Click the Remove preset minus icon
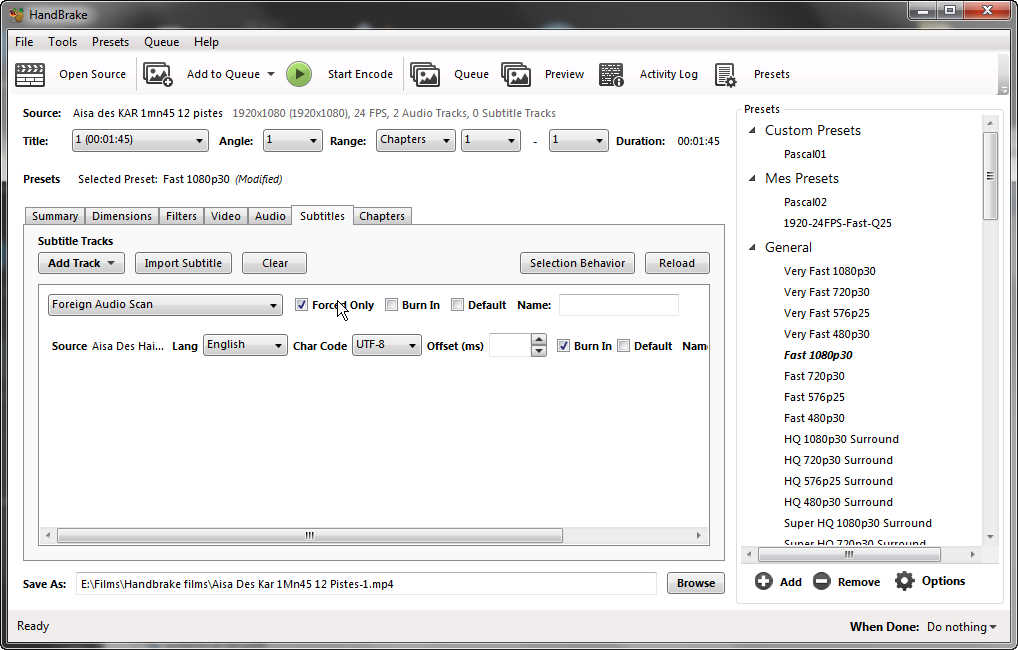Viewport: 1018px width, 650px height. click(x=822, y=581)
